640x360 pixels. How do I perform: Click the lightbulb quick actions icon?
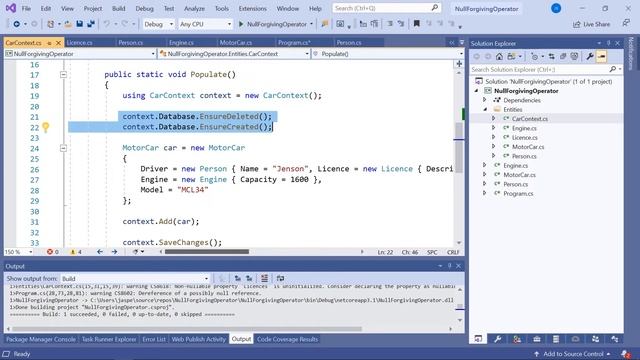(x=46, y=127)
